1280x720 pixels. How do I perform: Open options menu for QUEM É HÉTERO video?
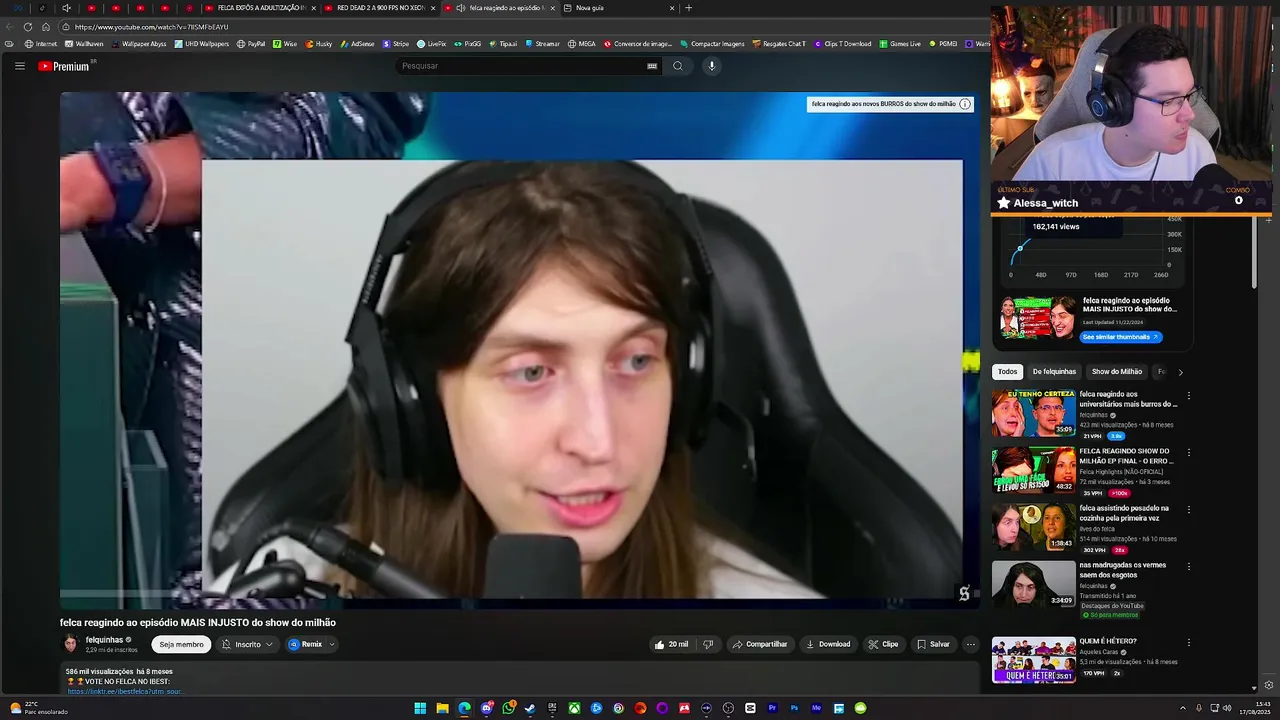point(1188,643)
